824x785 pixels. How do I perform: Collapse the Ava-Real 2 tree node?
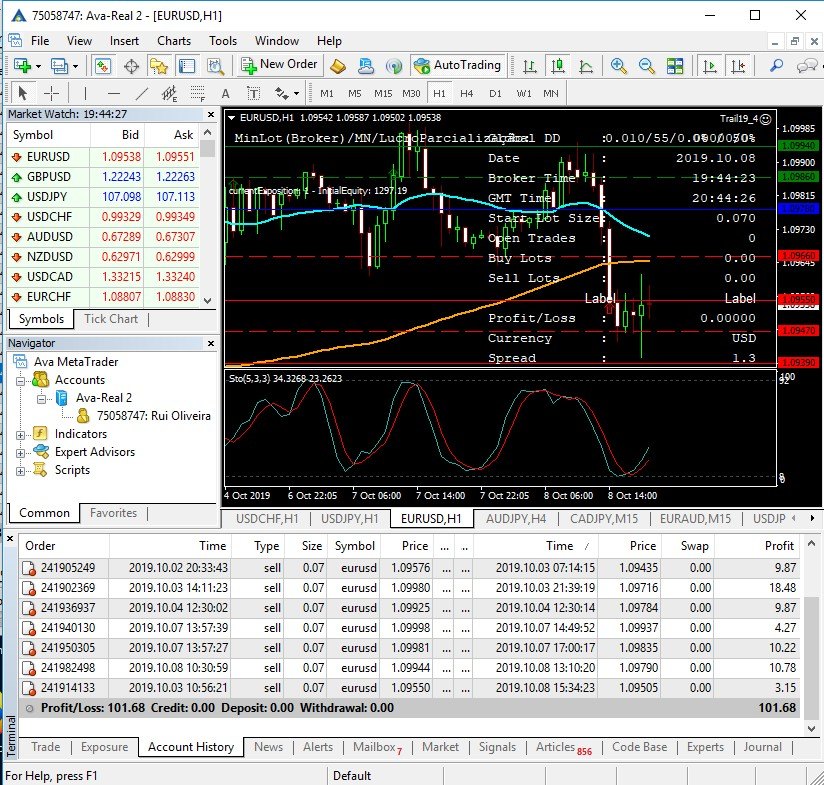coord(41,399)
